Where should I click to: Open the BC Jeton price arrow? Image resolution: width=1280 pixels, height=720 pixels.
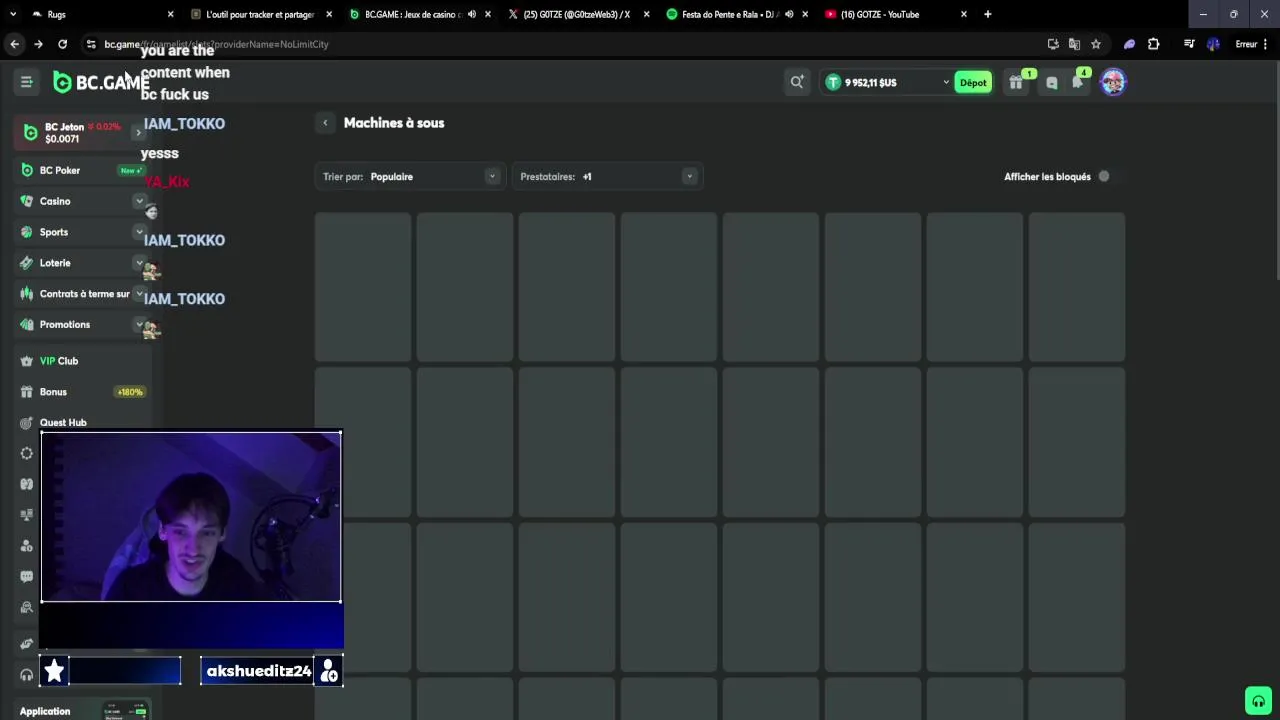(x=138, y=132)
